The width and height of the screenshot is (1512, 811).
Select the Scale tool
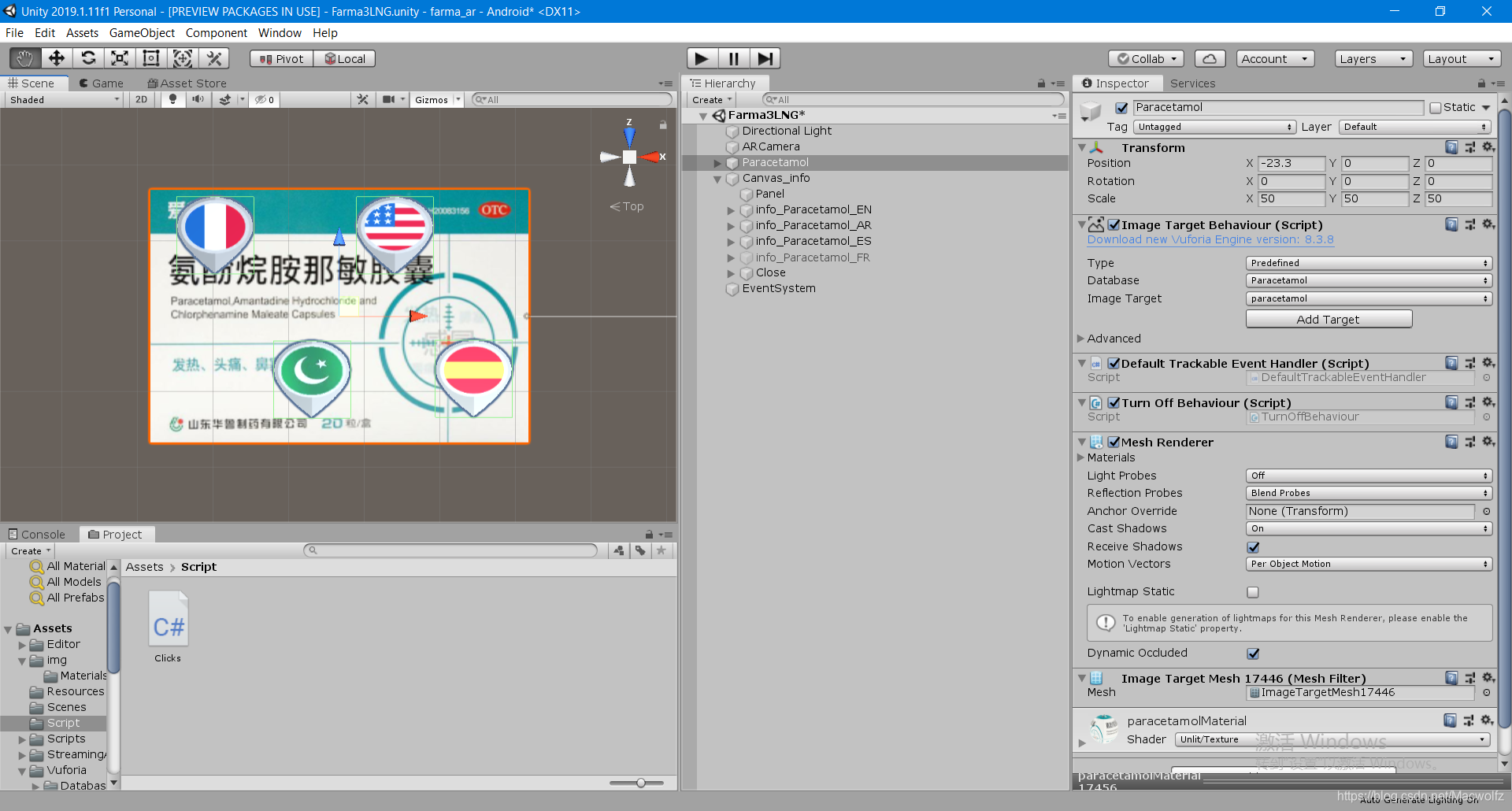click(x=120, y=58)
